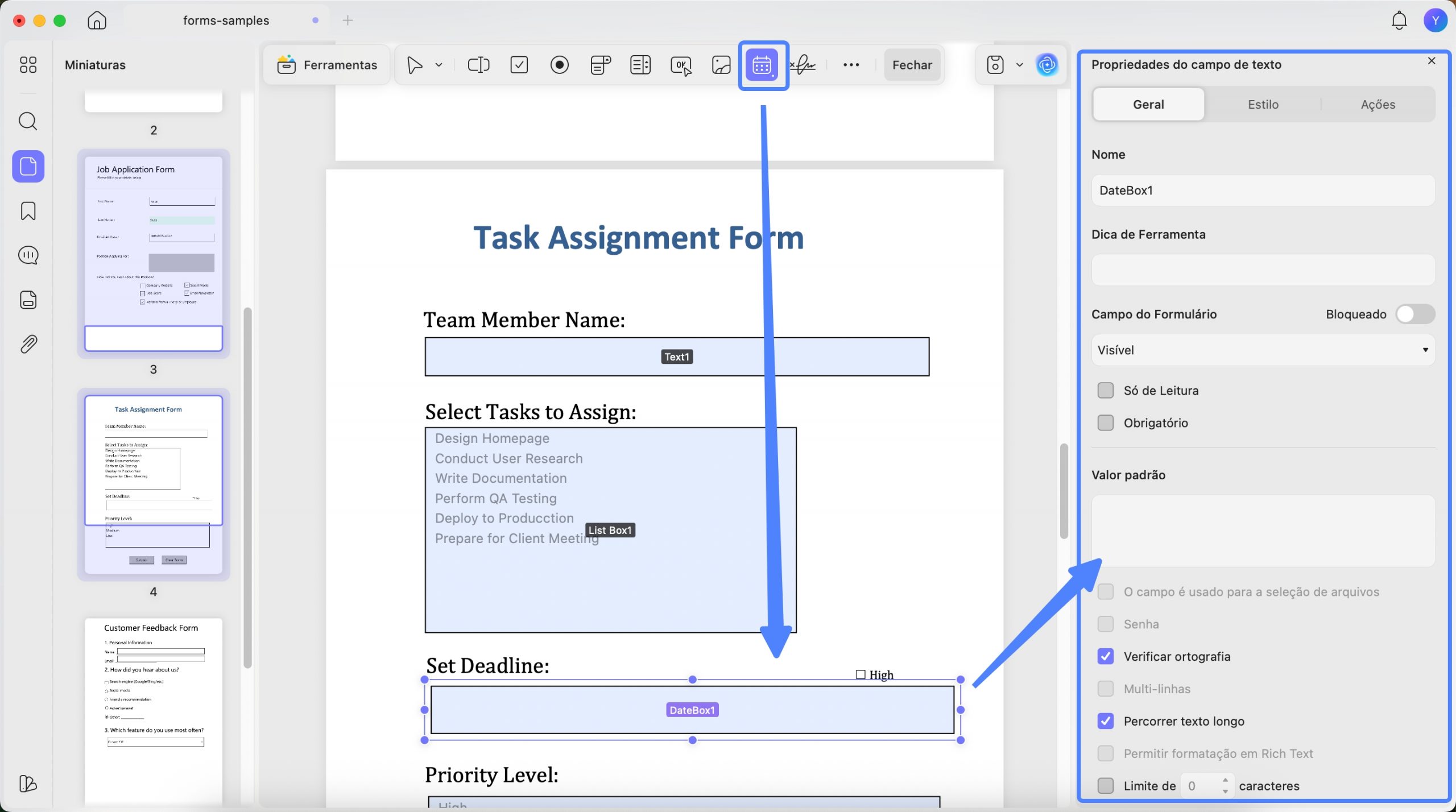Open the Visível visibility dropdown

tap(1263, 350)
